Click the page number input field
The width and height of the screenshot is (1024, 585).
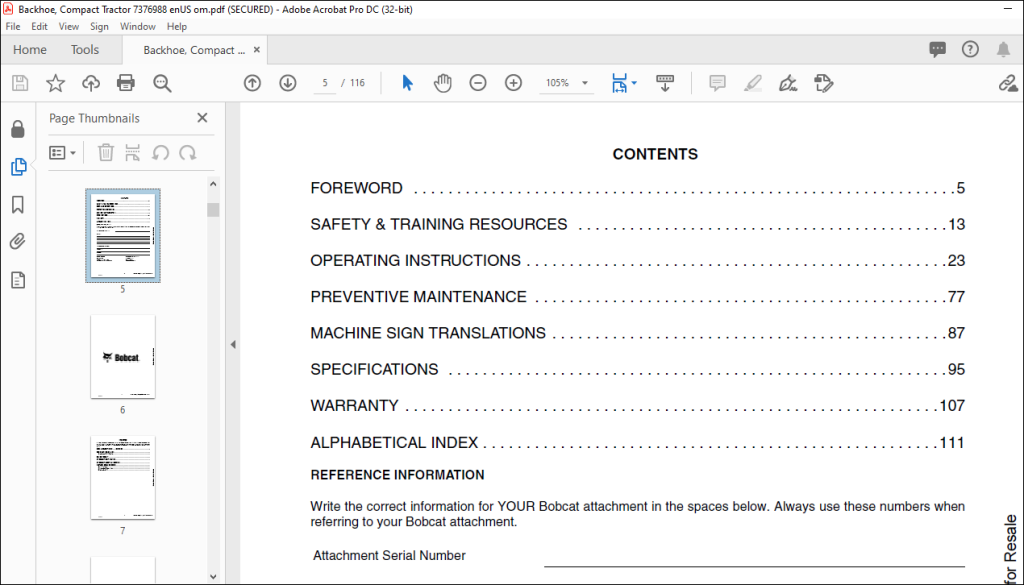325,83
